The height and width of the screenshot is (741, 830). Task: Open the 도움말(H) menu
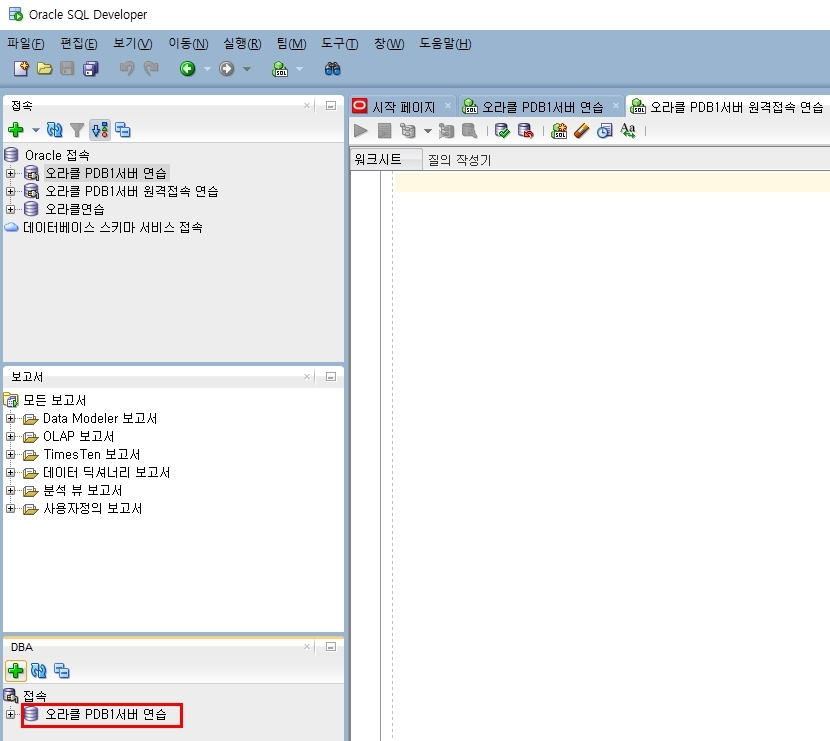(445, 43)
